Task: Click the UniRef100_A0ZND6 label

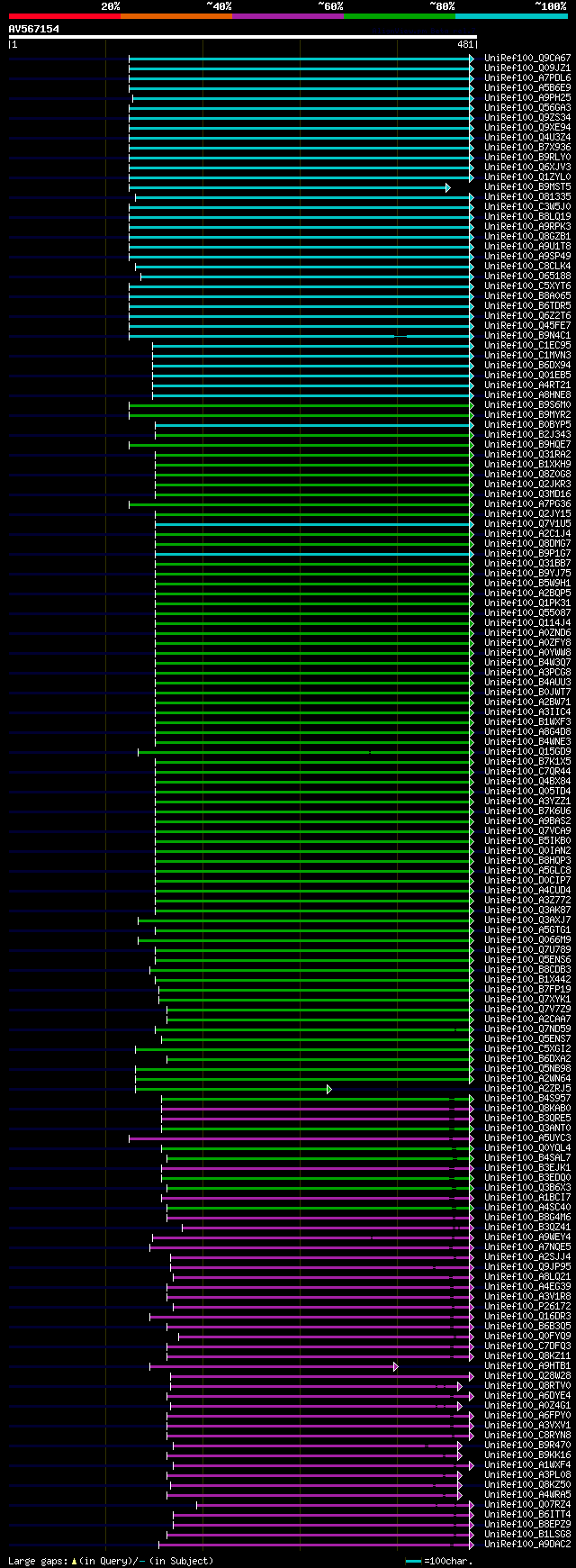Action: [527, 633]
